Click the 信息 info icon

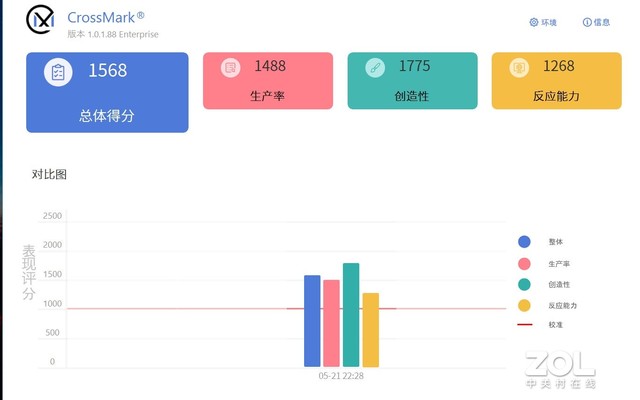pyautogui.click(x=586, y=22)
